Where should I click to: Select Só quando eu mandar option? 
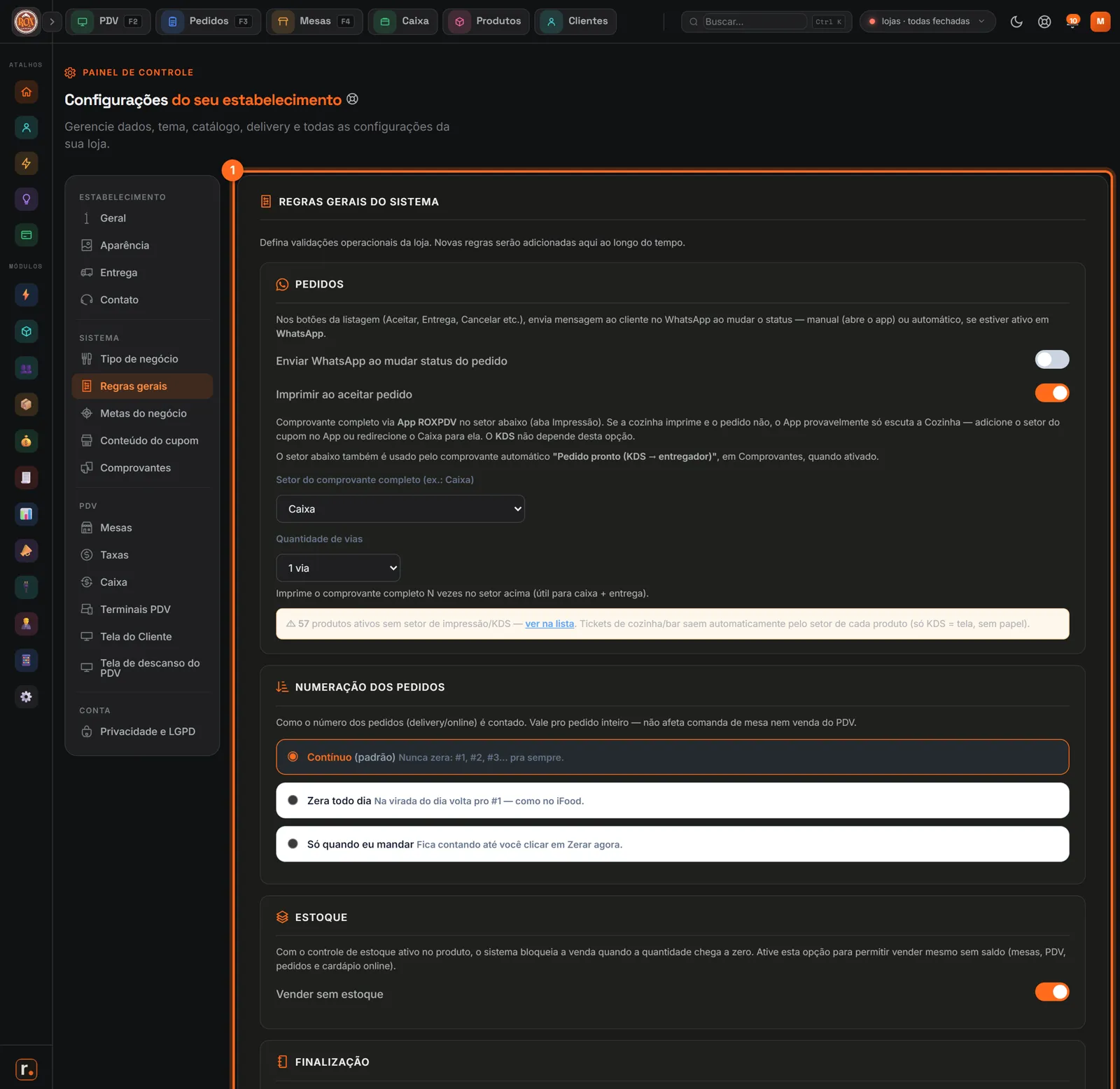[x=673, y=844]
